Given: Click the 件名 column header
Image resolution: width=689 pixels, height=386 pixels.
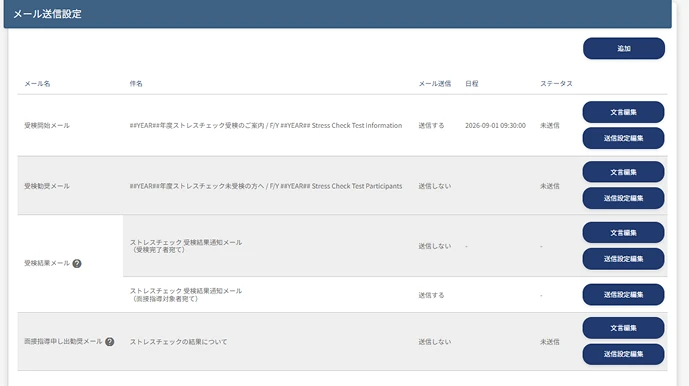Looking at the screenshot, I should pos(136,84).
